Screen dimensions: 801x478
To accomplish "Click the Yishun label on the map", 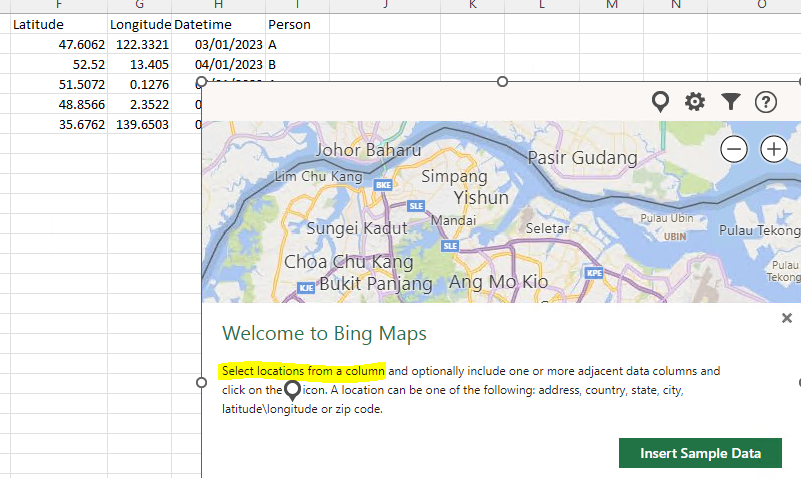I will (481, 198).
